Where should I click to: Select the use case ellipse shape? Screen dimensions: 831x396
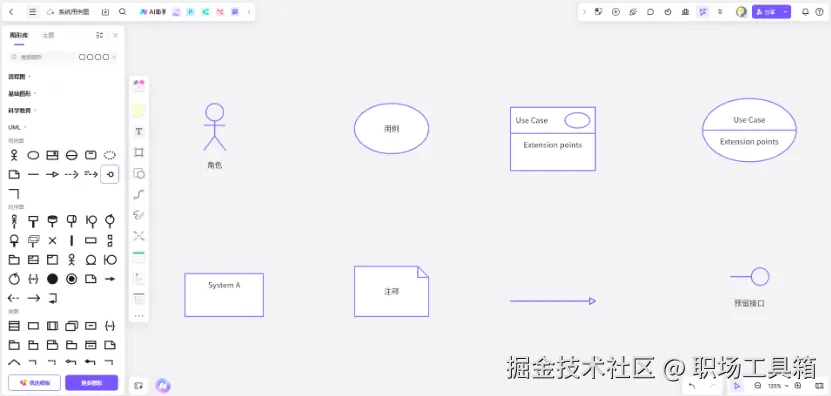coord(33,155)
